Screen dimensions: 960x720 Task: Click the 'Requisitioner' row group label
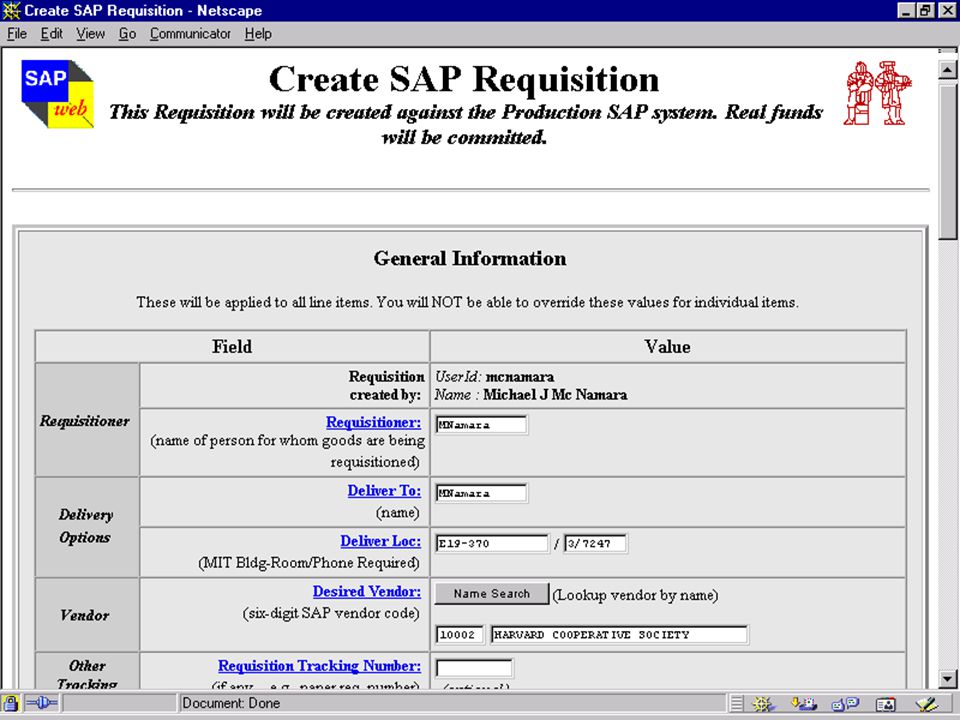(x=84, y=421)
